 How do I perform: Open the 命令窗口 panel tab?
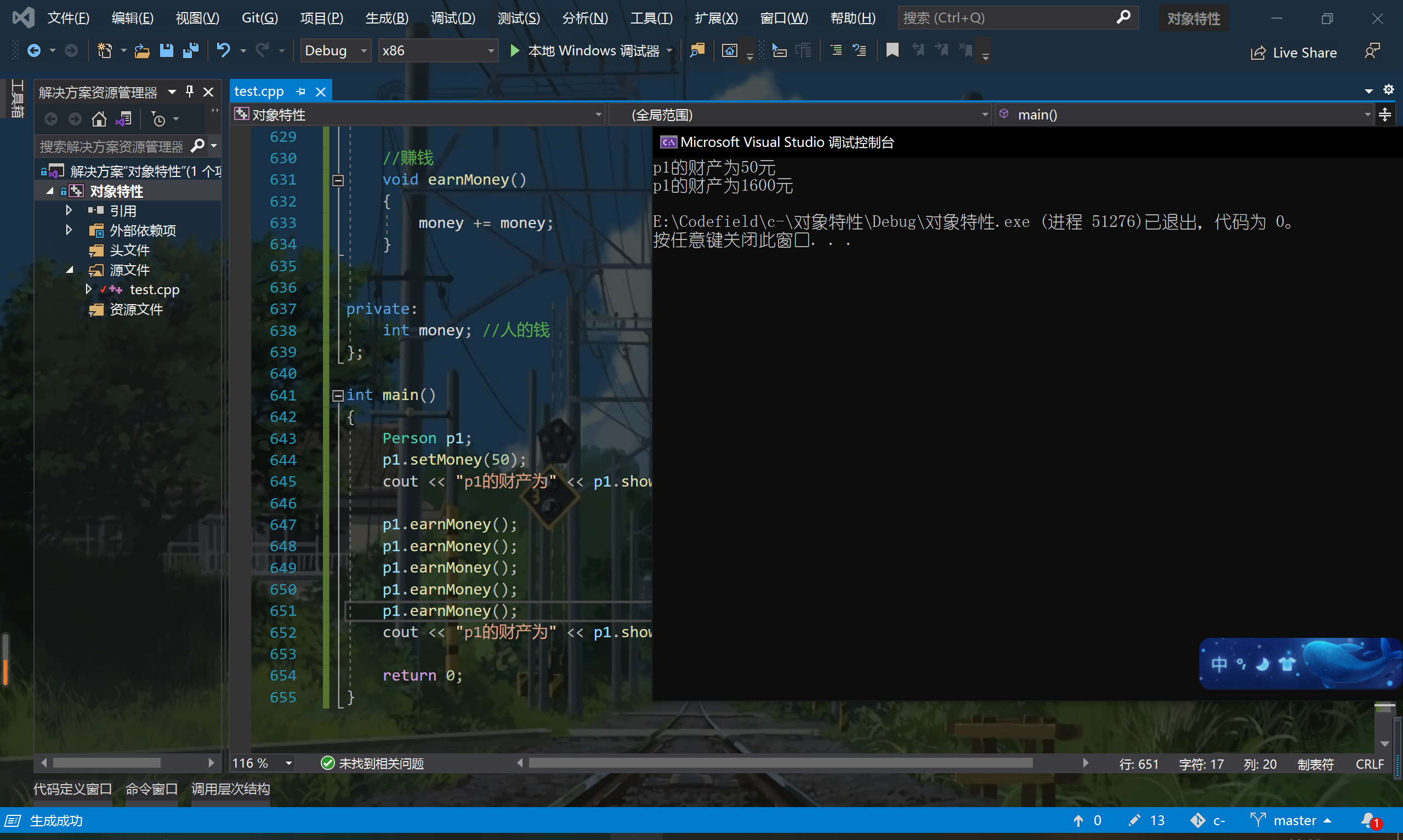pos(151,789)
